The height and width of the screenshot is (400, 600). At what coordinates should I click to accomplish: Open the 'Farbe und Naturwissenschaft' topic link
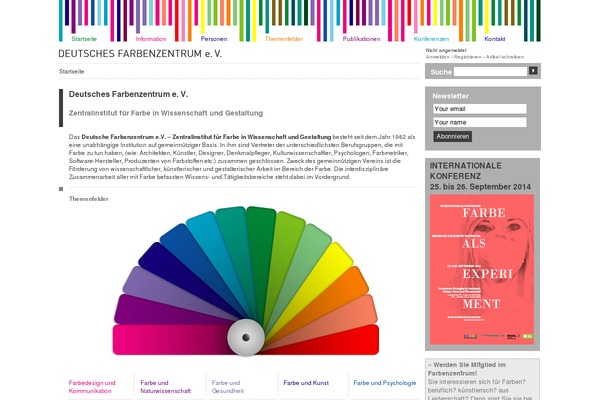coord(165,387)
